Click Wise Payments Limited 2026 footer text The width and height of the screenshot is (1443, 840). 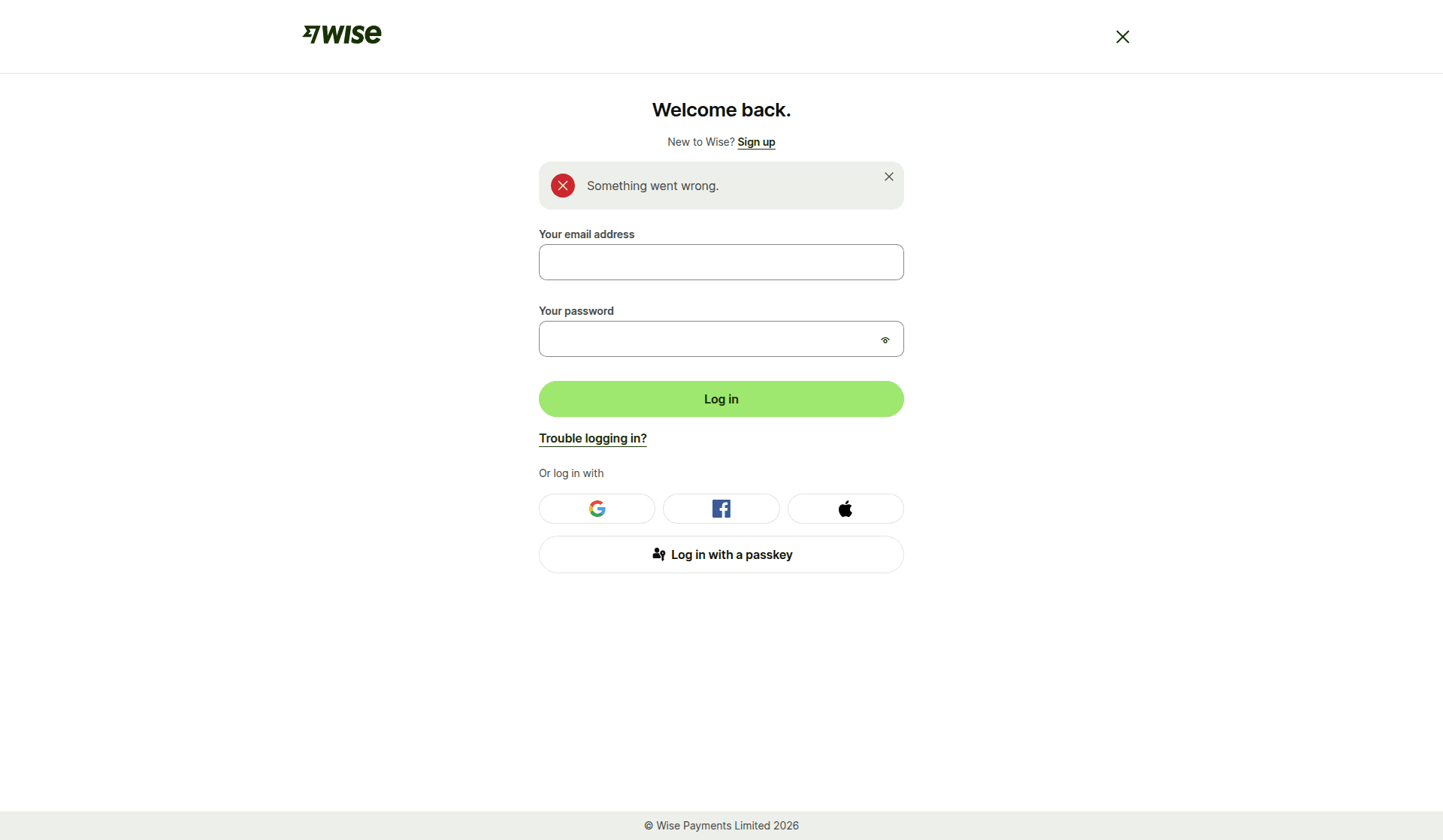point(721,826)
